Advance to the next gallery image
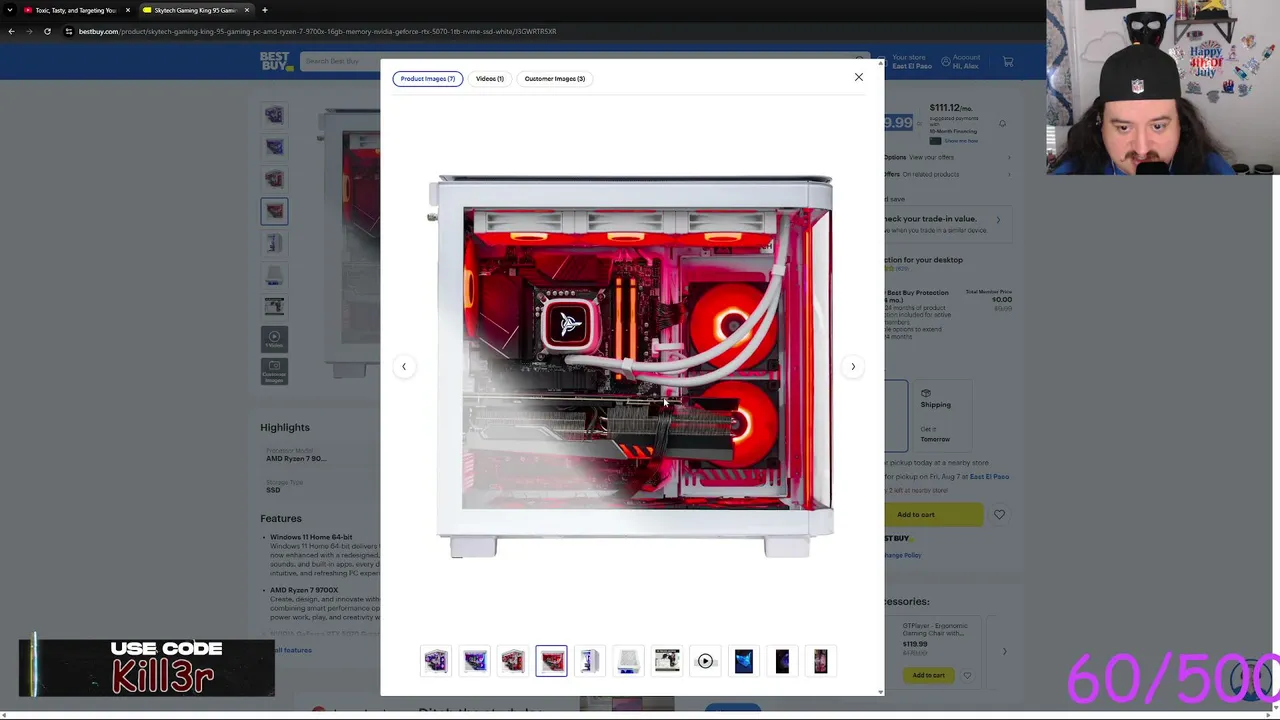Viewport: 1280px width, 720px height. (853, 366)
